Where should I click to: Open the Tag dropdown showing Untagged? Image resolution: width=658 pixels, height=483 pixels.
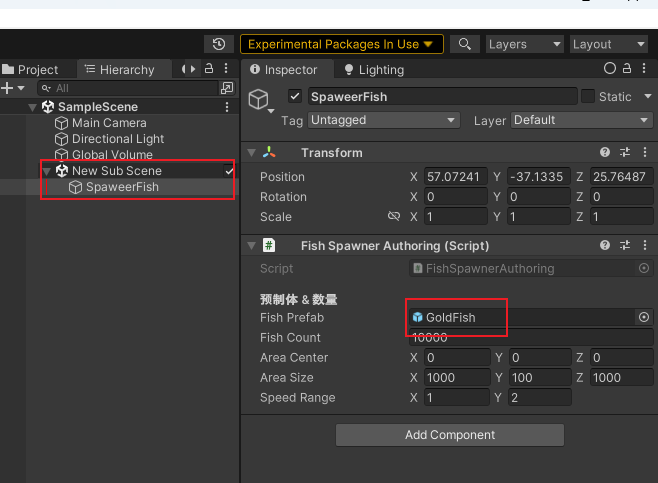pyautogui.click(x=384, y=120)
